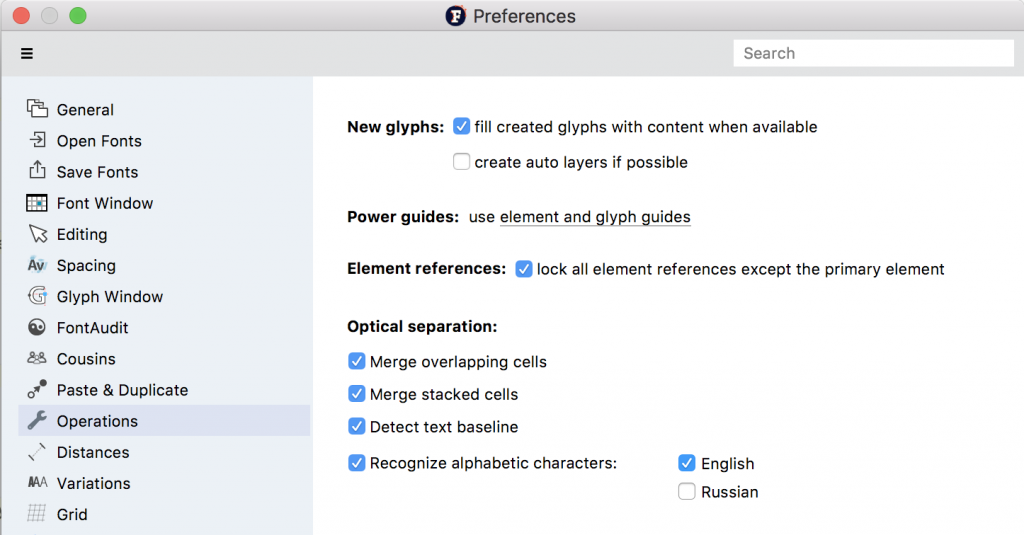Click the Save Fonts export icon
Viewport: 1024px width, 535px height.
(x=38, y=171)
